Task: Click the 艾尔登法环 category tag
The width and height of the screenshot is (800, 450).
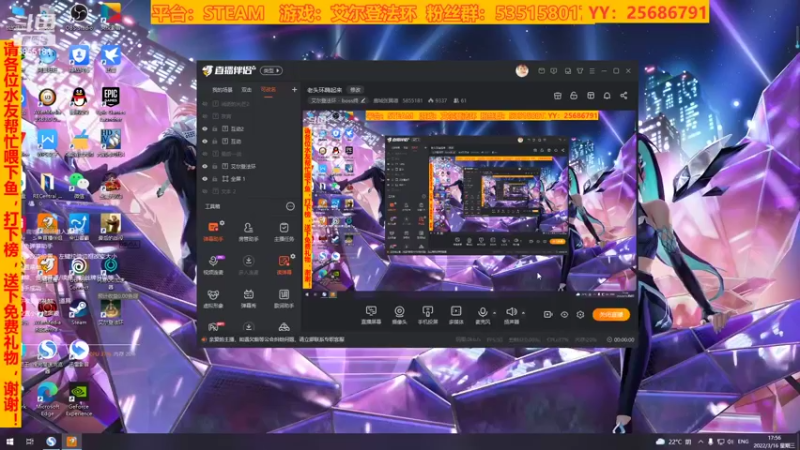Action: 338,101
